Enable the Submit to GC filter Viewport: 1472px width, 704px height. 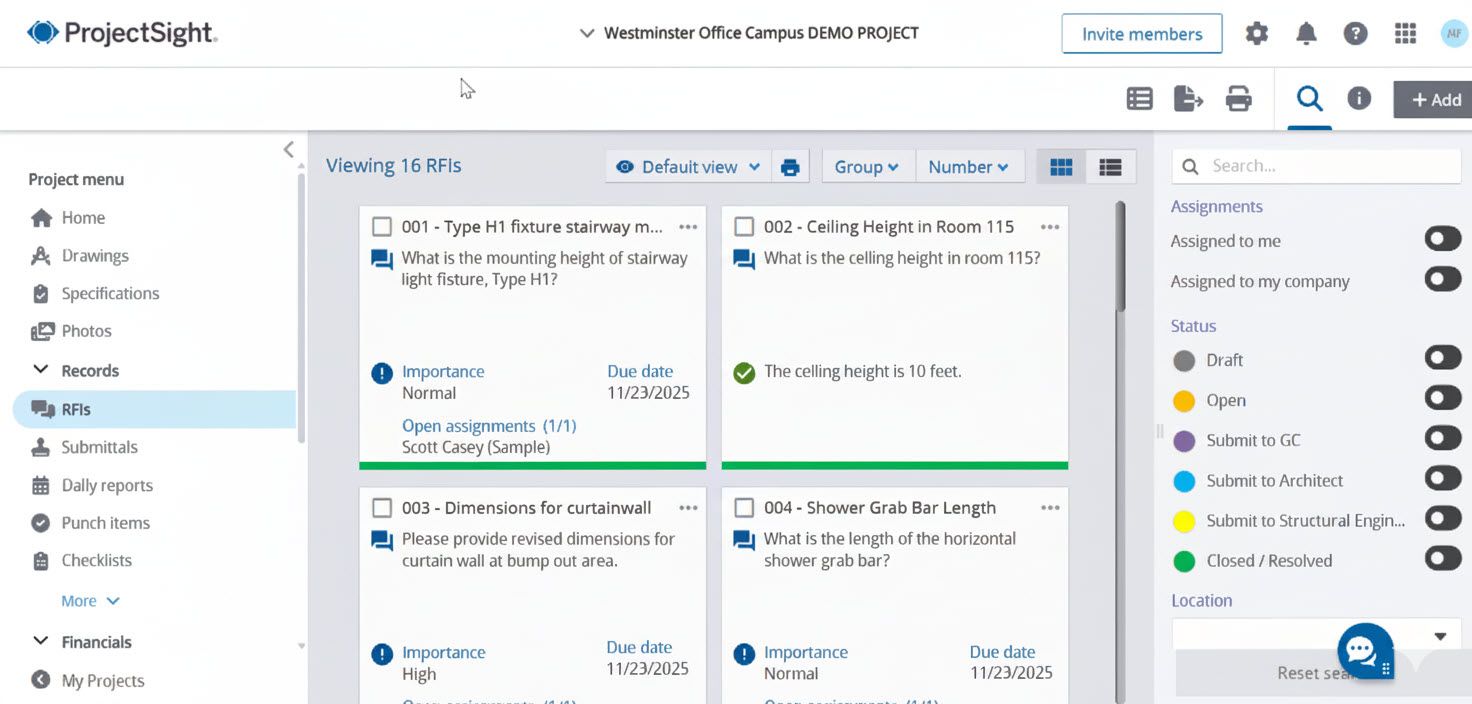click(x=1443, y=438)
